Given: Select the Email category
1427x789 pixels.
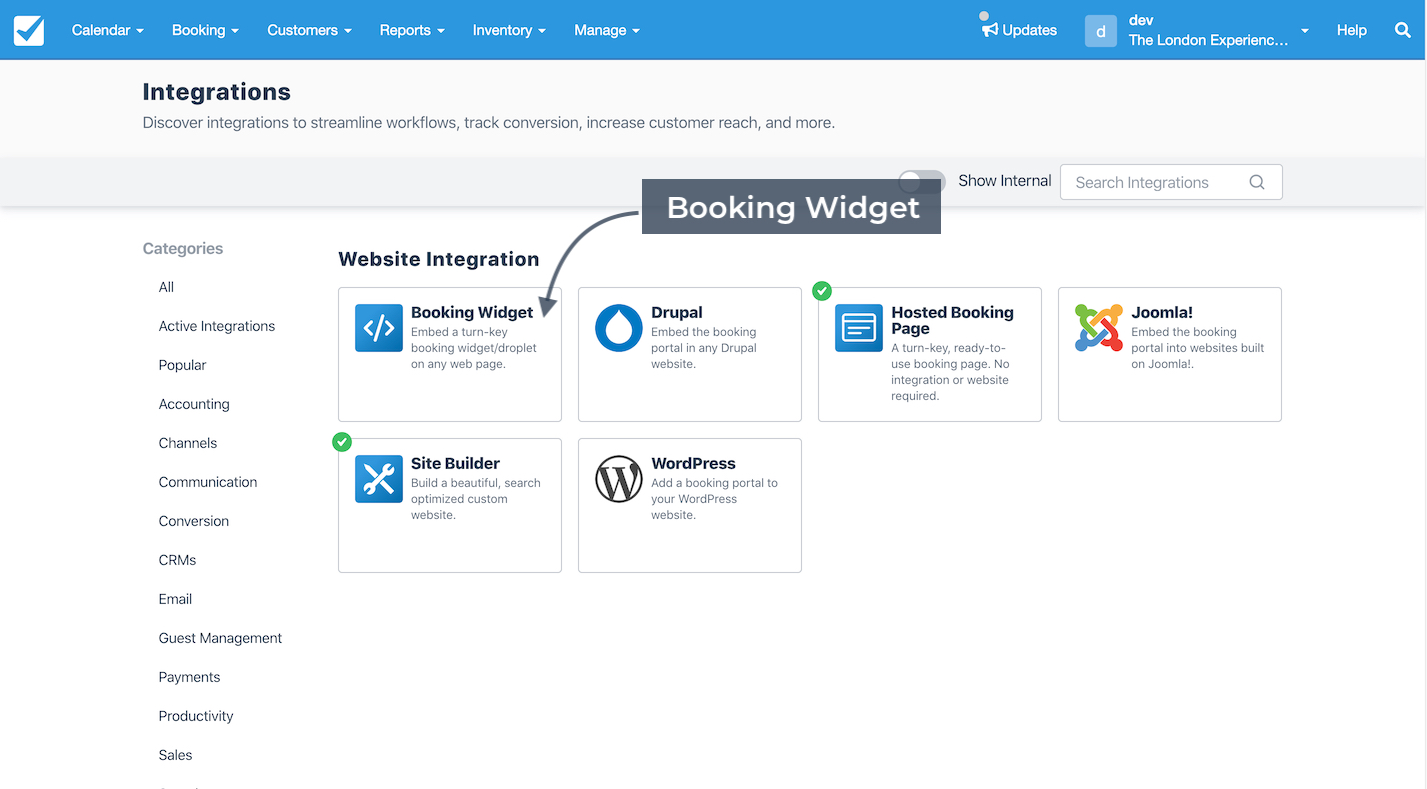Looking at the screenshot, I should tap(175, 599).
